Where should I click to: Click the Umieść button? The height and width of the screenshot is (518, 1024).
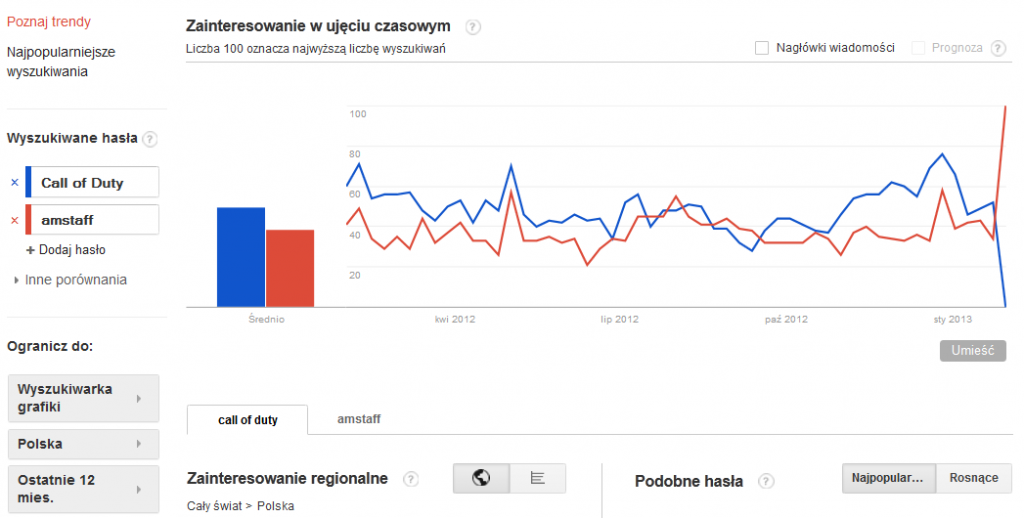point(972,351)
